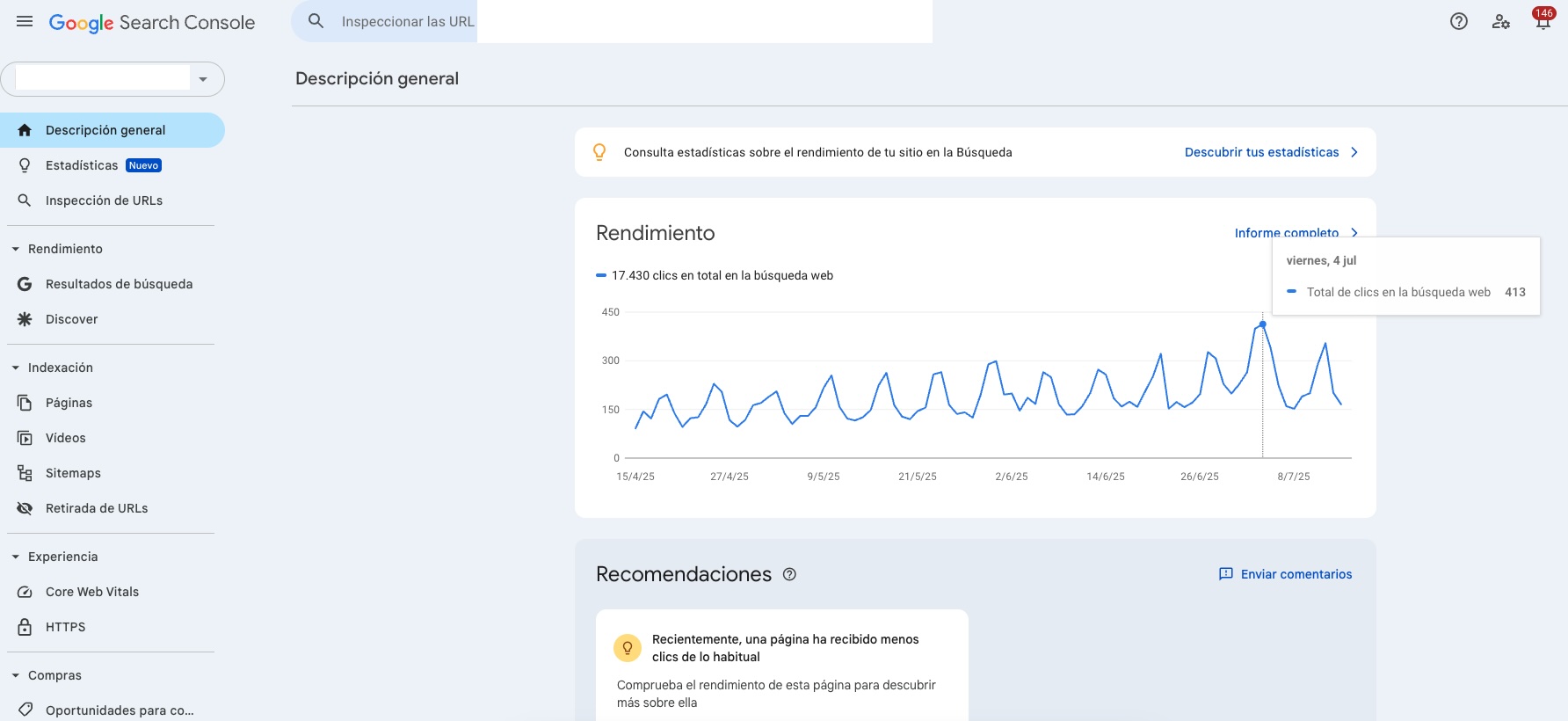Image resolution: width=1568 pixels, height=721 pixels.
Task: Click the 8/7/25 date label on chart
Action: click(x=1294, y=477)
